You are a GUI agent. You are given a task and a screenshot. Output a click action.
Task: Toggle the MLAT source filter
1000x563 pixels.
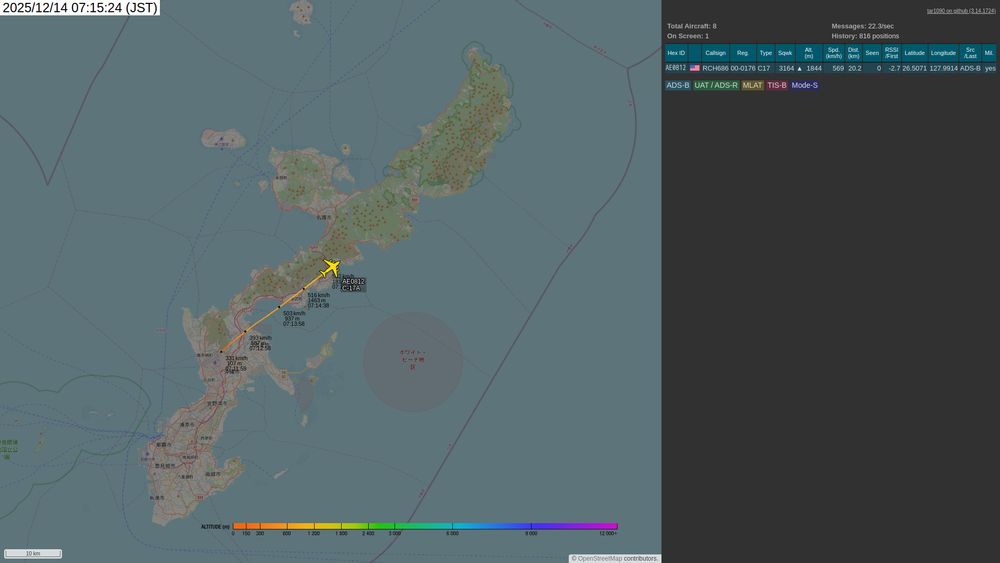(753, 85)
